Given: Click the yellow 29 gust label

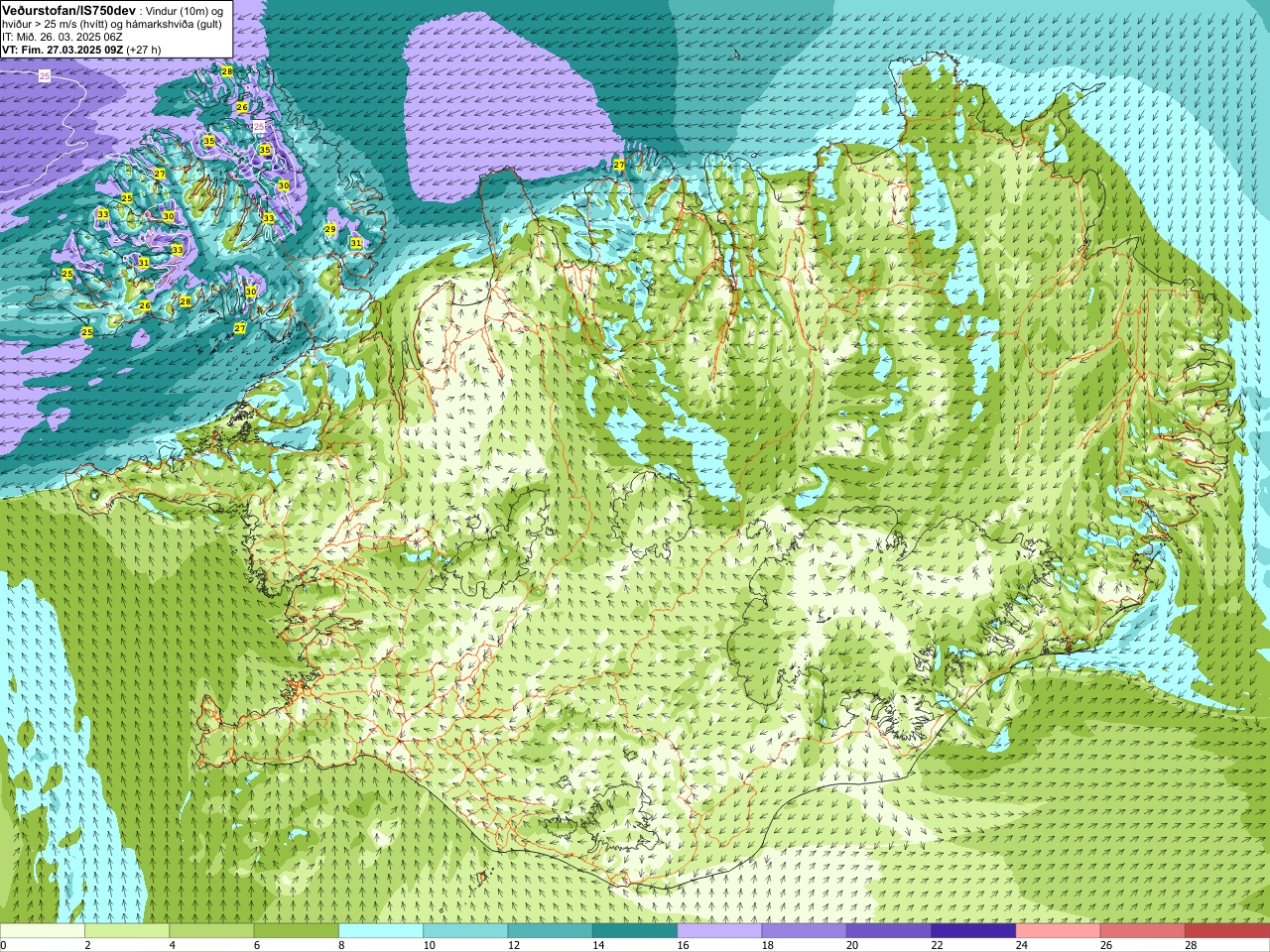Looking at the screenshot, I should pyautogui.click(x=330, y=229).
